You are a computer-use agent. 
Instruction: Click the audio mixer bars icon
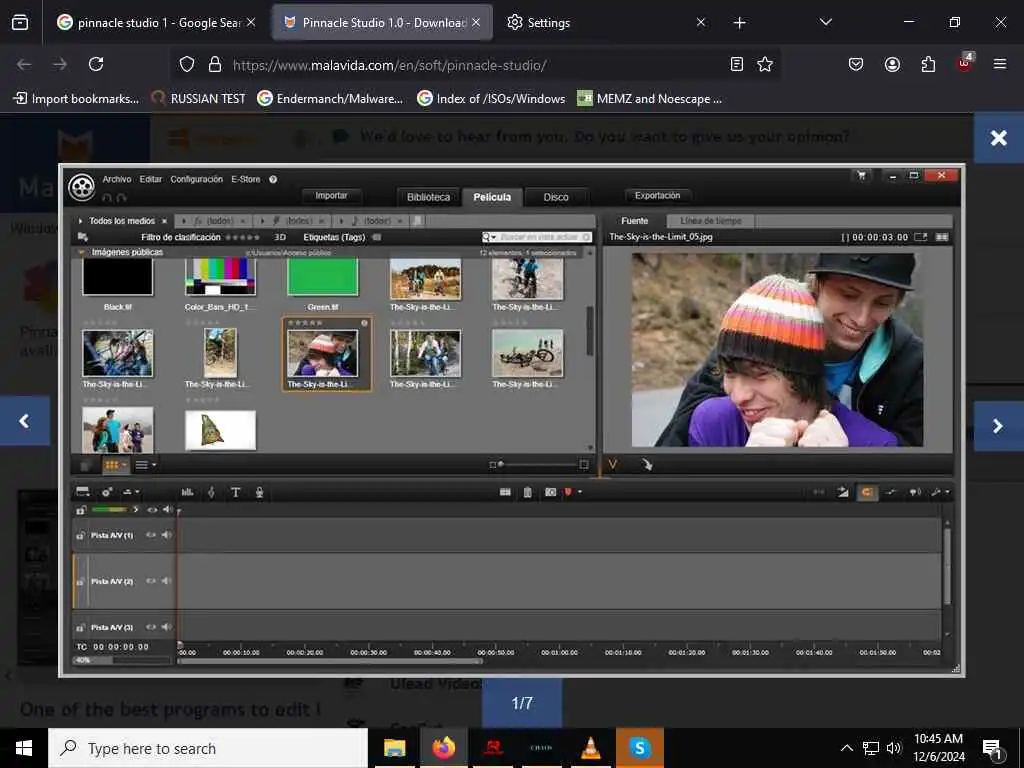coord(187,492)
